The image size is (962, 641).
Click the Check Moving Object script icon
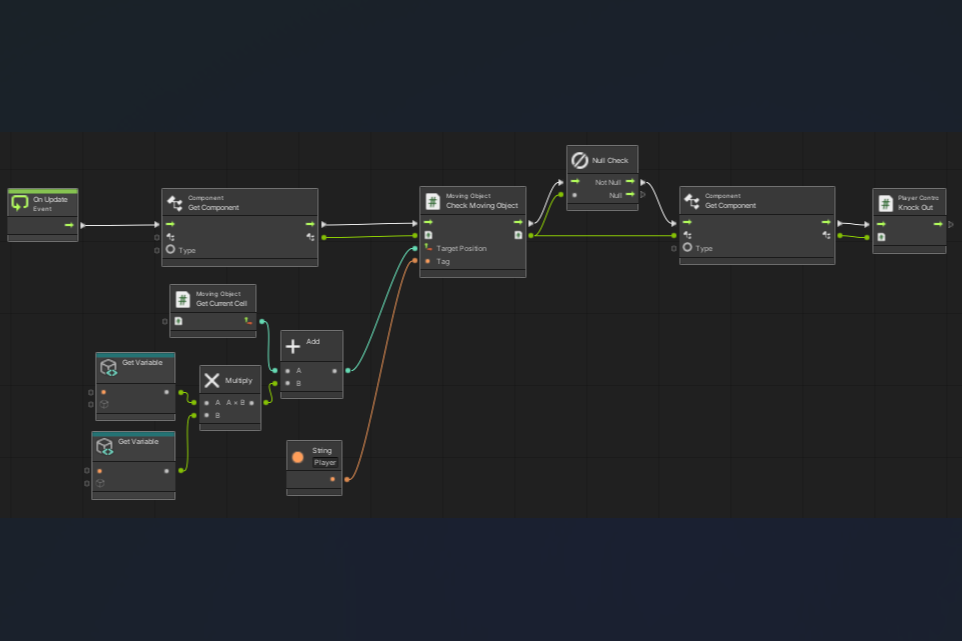pyautogui.click(x=432, y=201)
